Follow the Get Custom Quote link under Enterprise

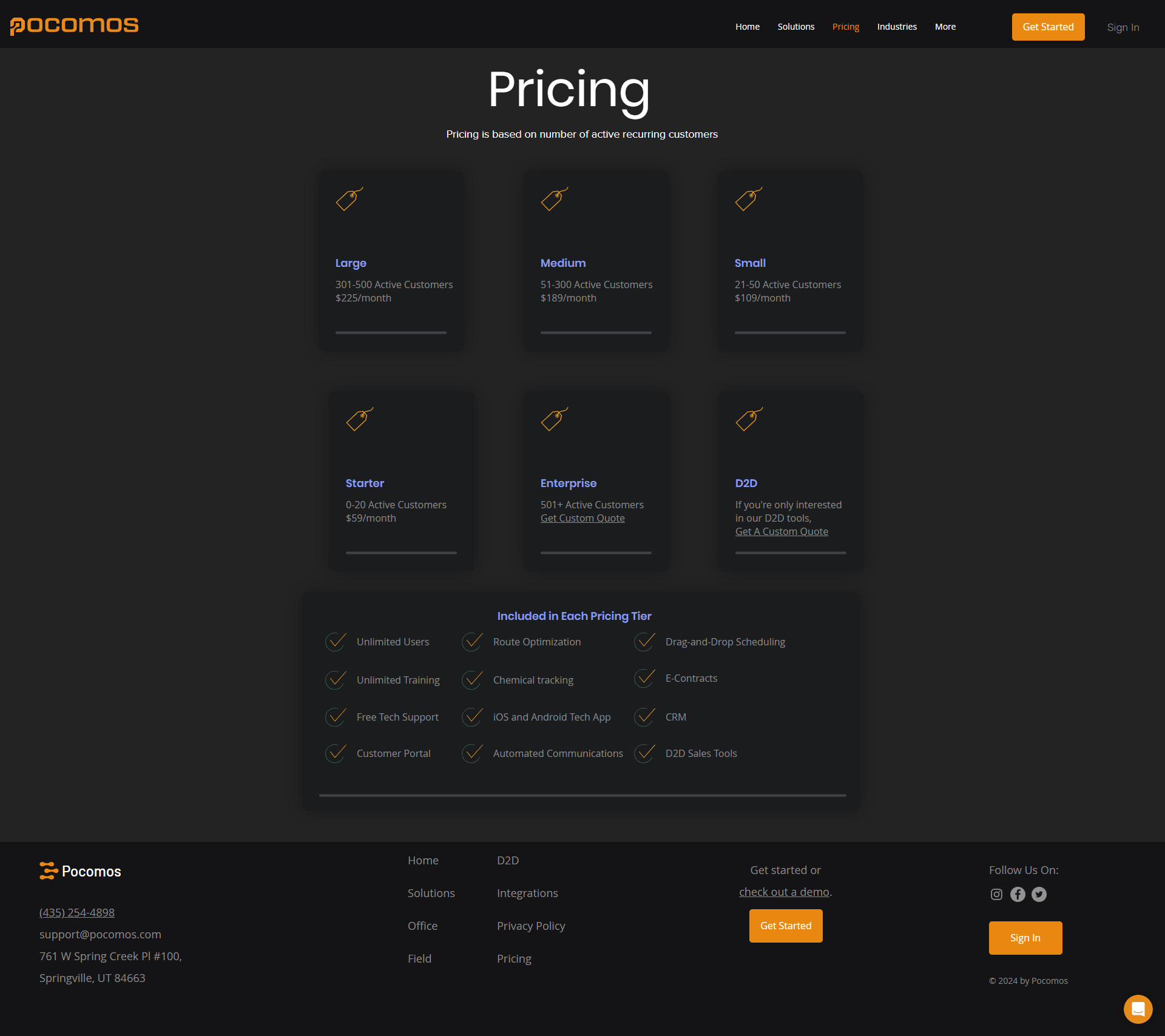pos(582,518)
